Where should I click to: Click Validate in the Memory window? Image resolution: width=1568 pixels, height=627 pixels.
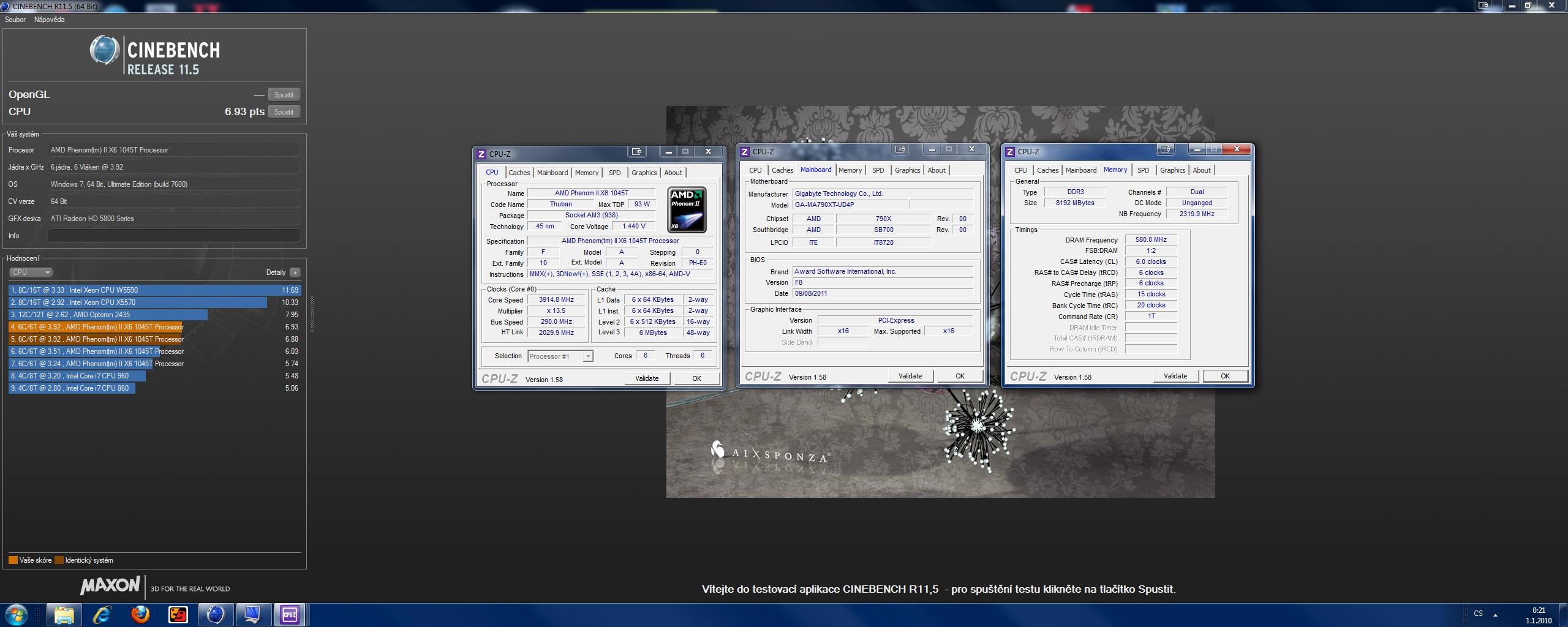[1175, 376]
